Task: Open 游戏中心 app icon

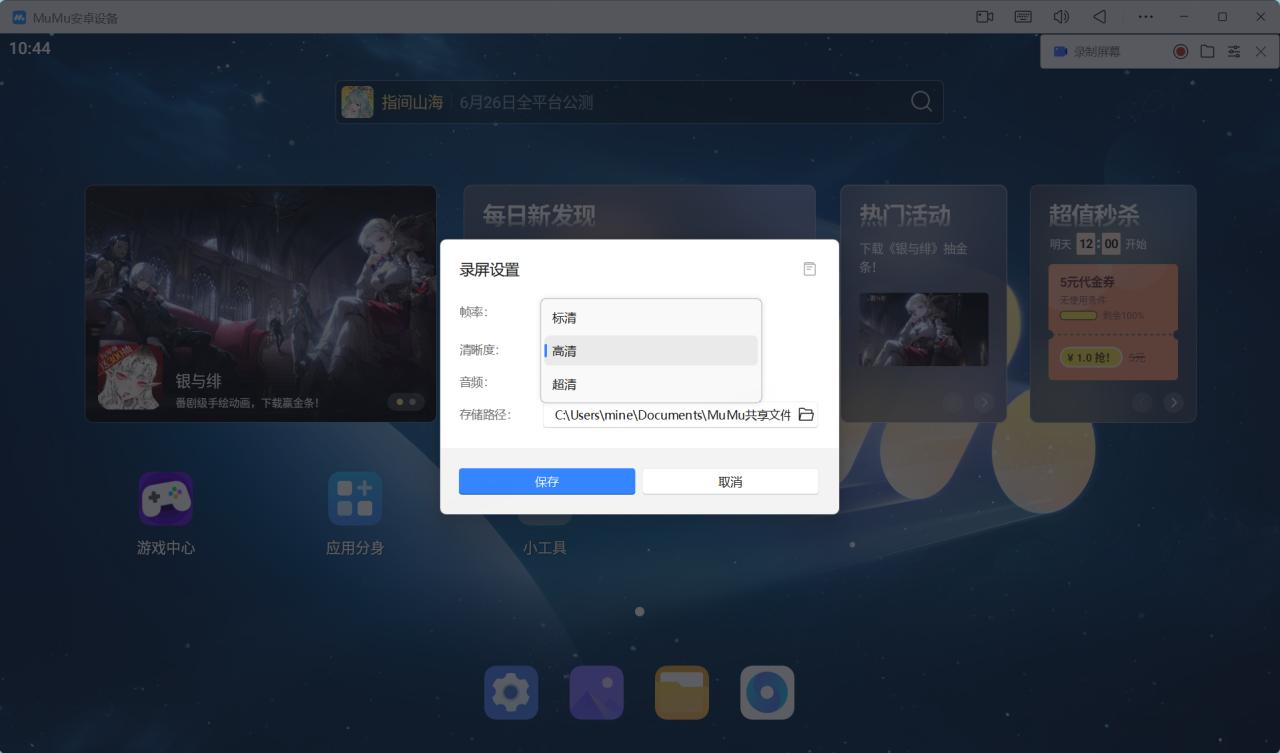Action: (x=166, y=500)
